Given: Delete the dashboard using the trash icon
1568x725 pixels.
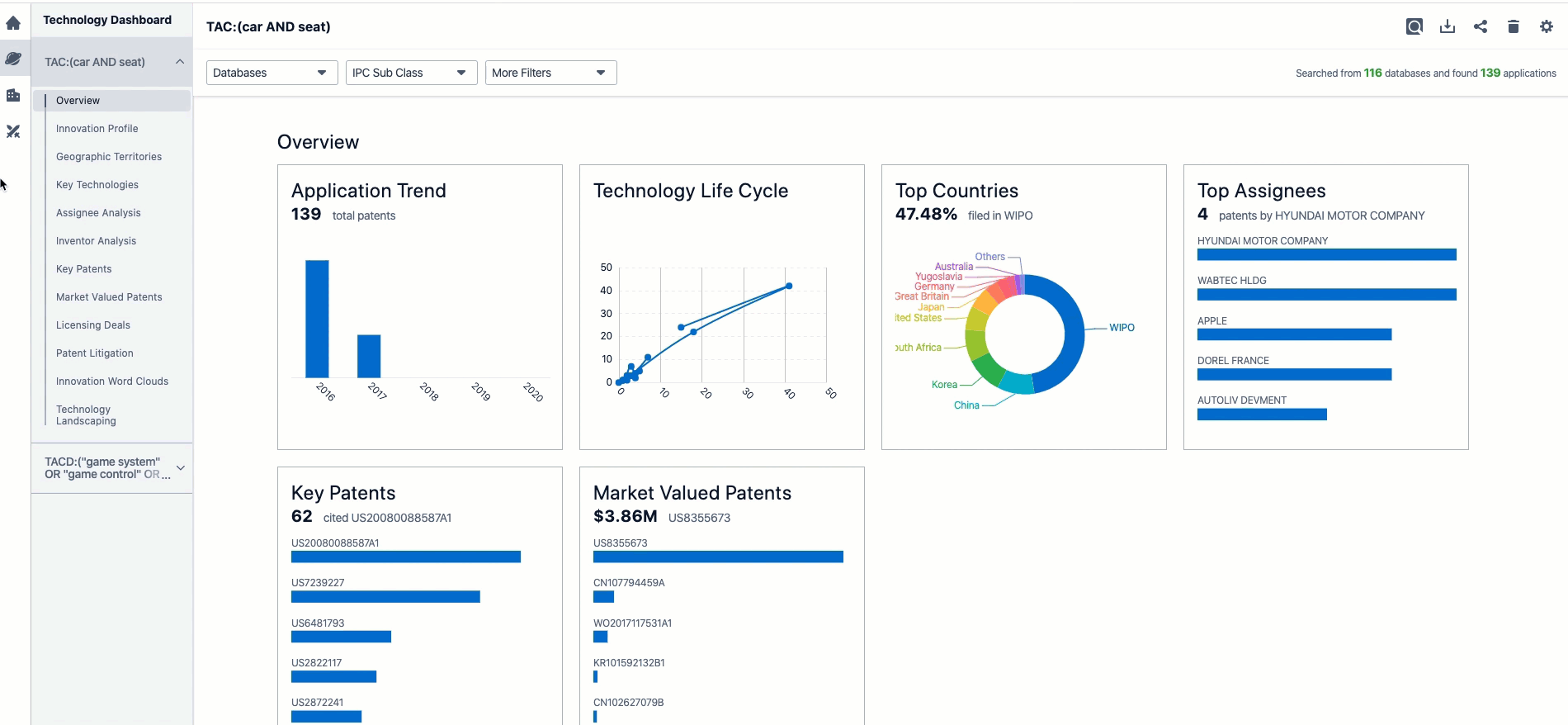Looking at the screenshot, I should 1513,26.
